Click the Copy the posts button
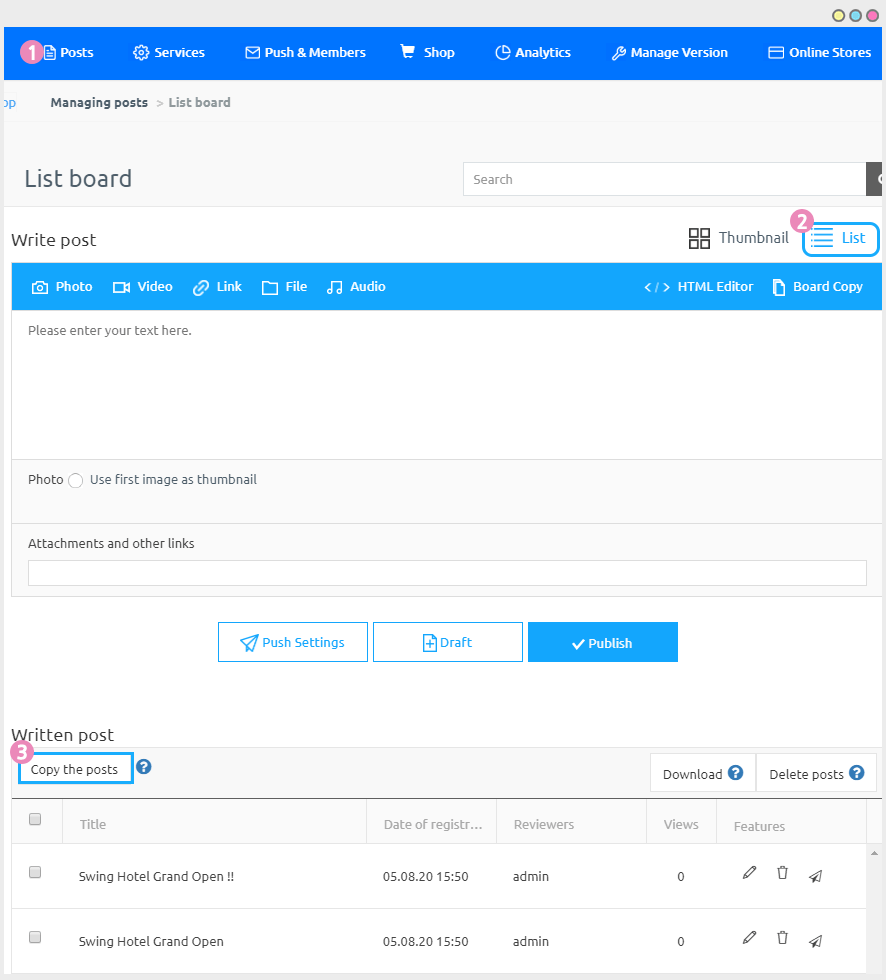The image size is (886, 980). (75, 768)
